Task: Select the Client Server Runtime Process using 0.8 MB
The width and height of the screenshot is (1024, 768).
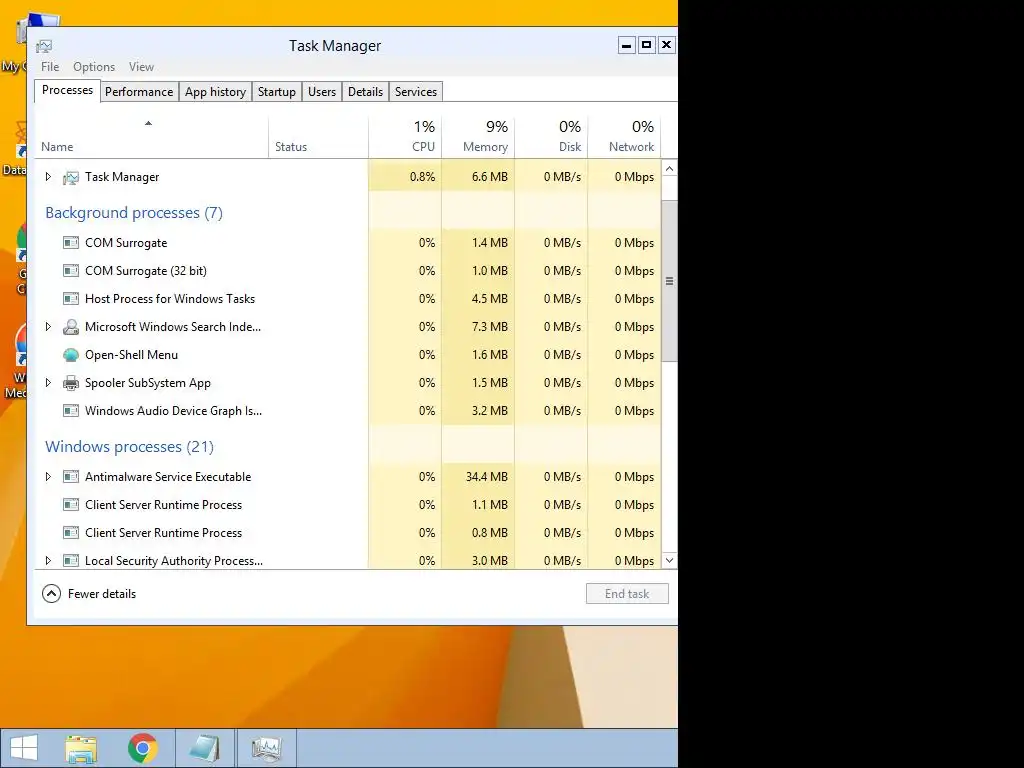Action: coord(348,533)
